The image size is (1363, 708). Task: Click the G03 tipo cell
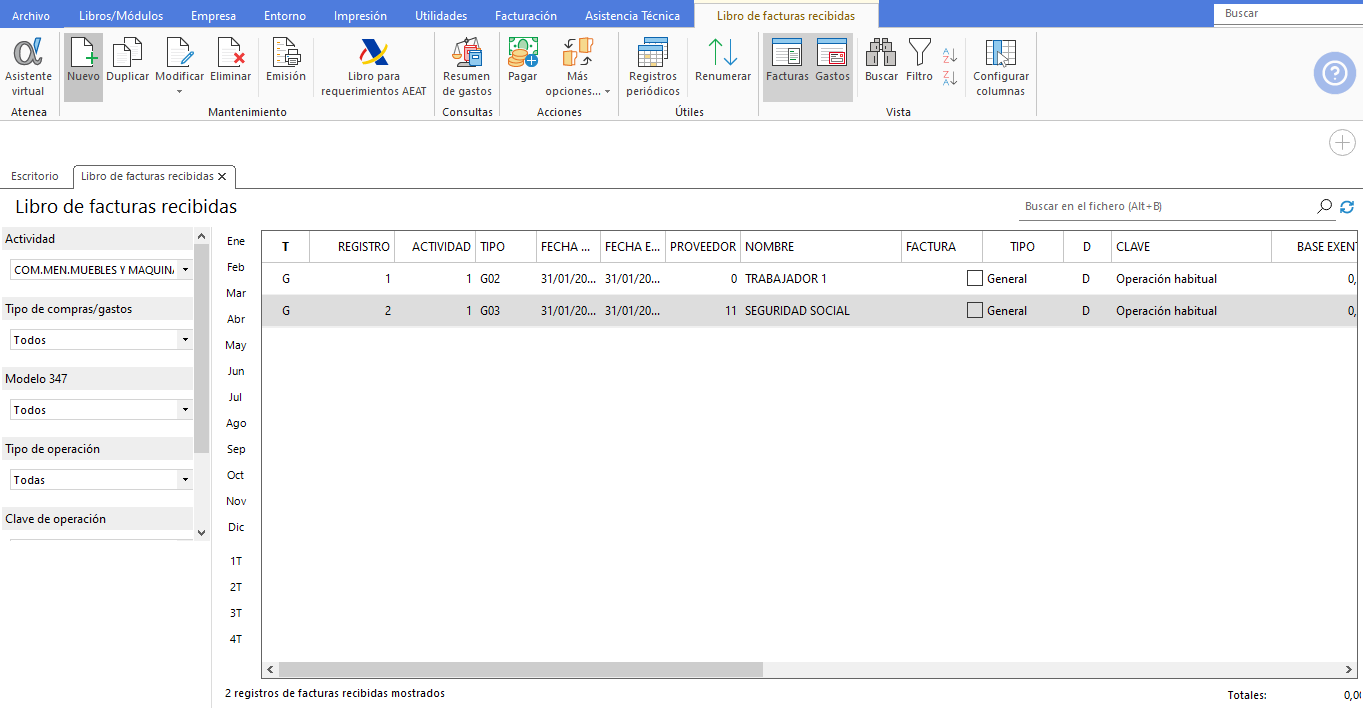click(506, 311)
